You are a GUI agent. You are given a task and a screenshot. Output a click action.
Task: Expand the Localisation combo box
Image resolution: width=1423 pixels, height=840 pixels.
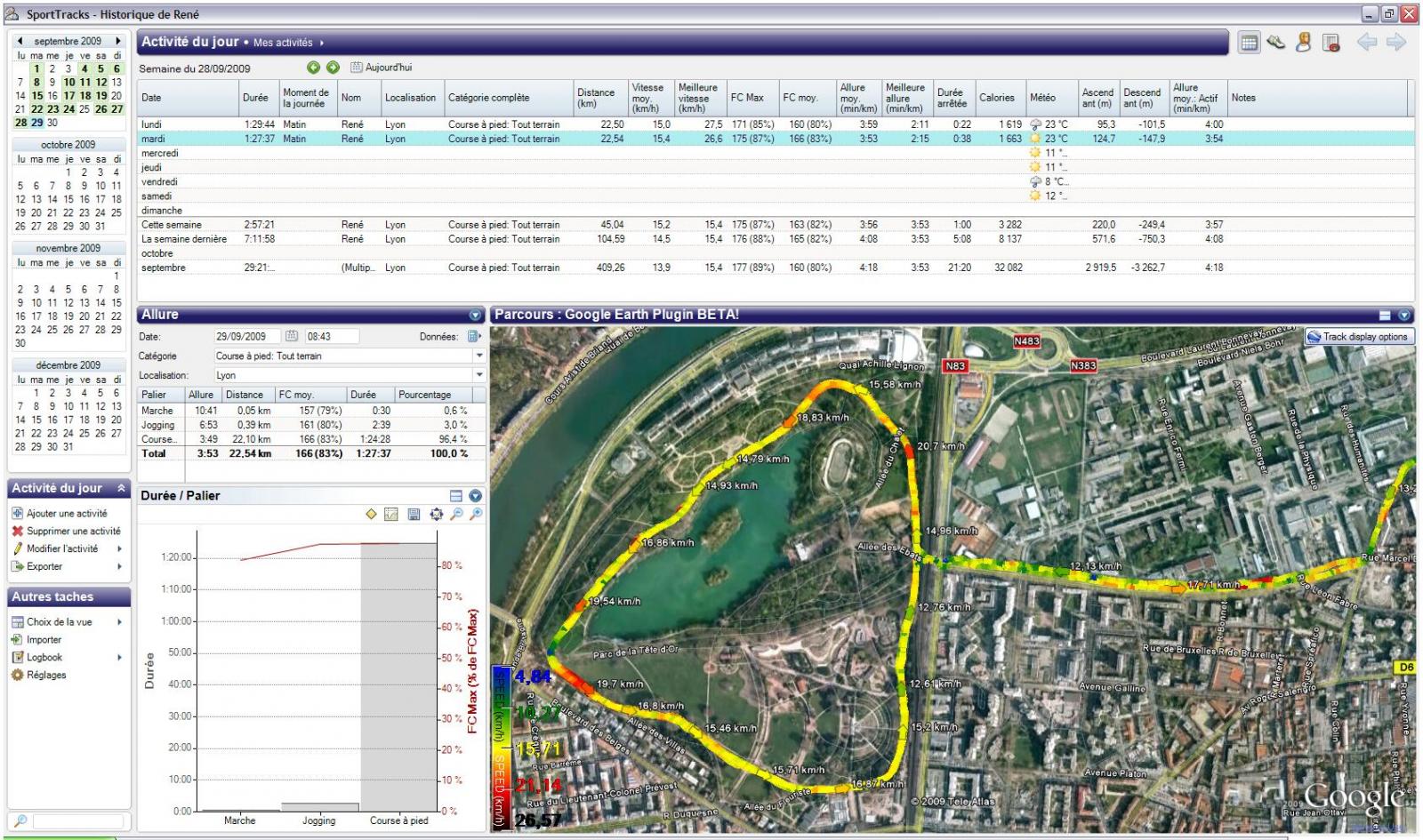(479, 375)
